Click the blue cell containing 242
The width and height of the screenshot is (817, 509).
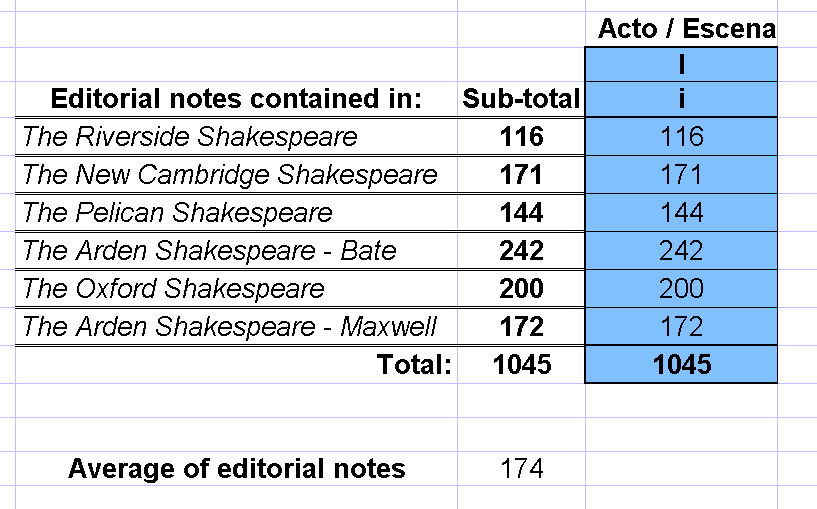[682, 251]
